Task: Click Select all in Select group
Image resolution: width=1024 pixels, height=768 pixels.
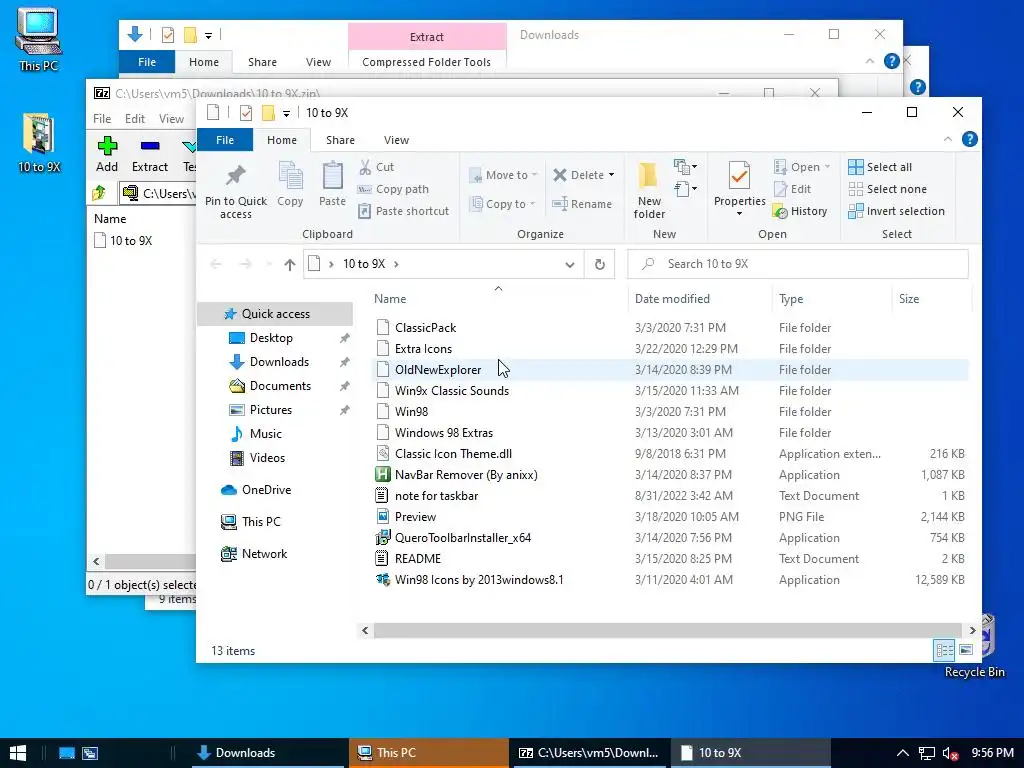Action: pyautogui.click(x=880, y=167)
